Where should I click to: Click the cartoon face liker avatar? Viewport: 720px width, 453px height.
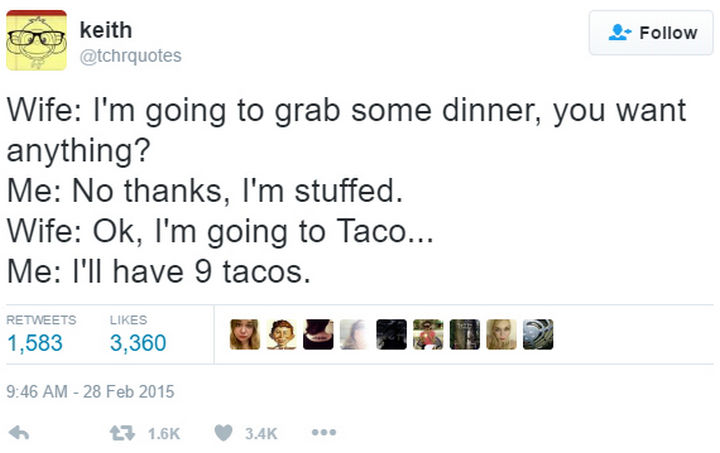click(x=282, y=335)
